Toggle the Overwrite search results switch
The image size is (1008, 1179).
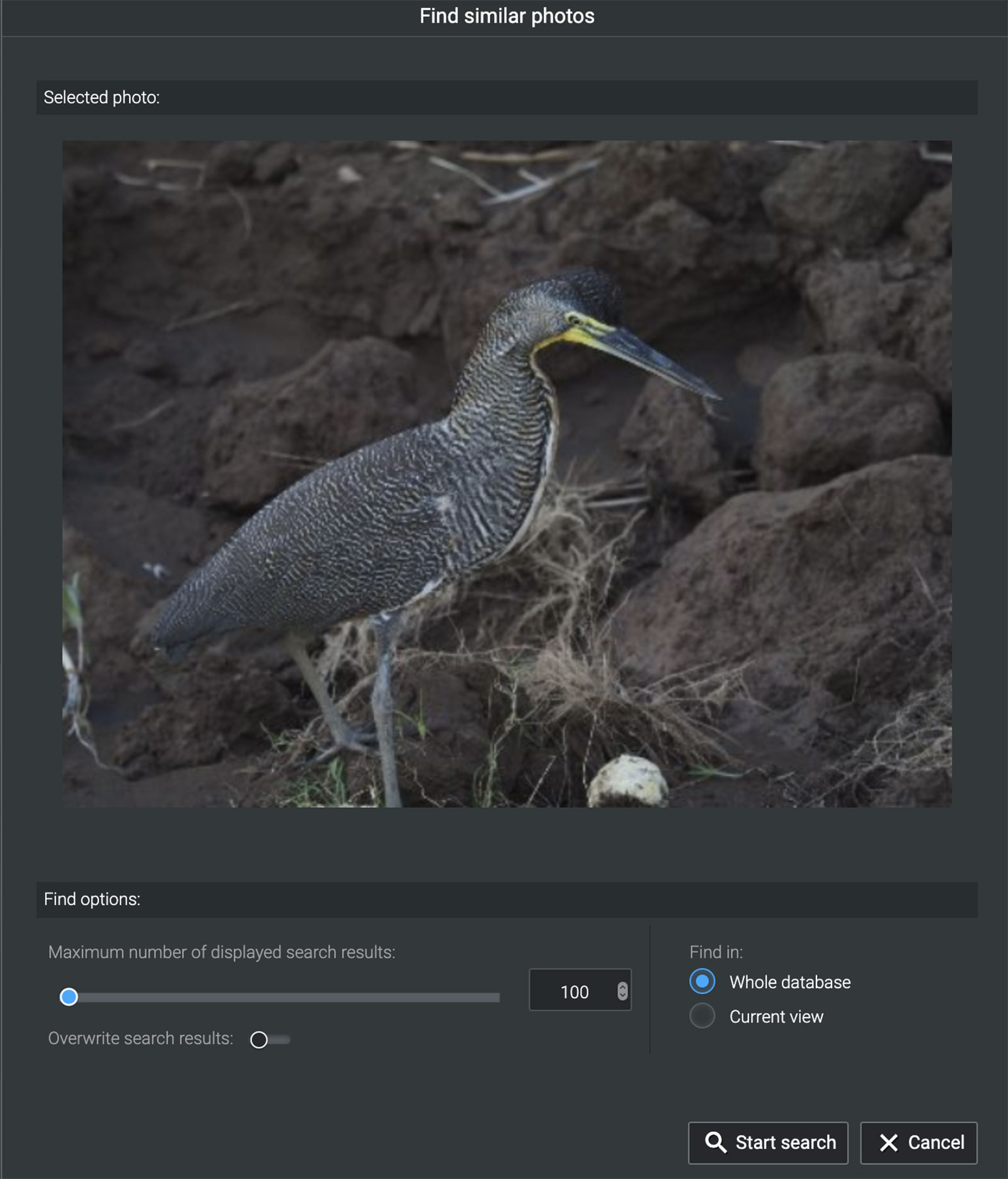[270, 1039]
